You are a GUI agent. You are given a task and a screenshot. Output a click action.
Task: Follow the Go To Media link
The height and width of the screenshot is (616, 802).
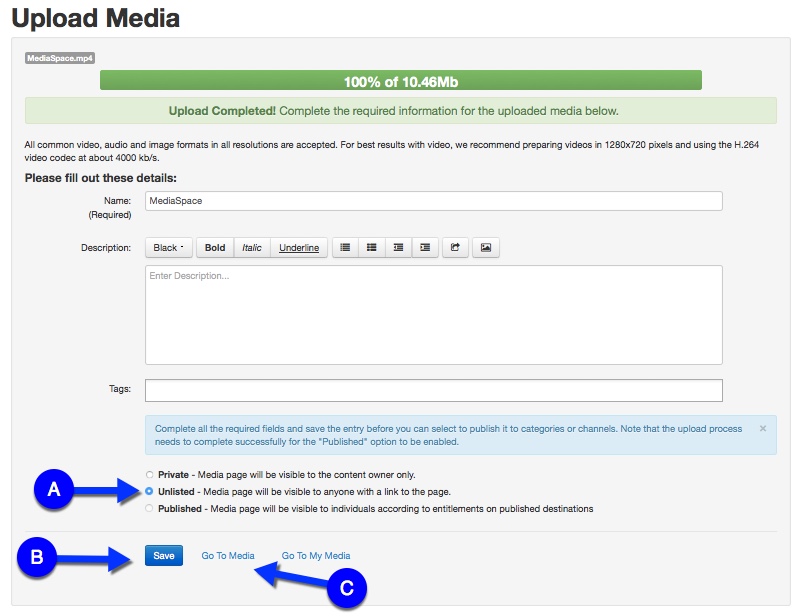coord(228,556)
